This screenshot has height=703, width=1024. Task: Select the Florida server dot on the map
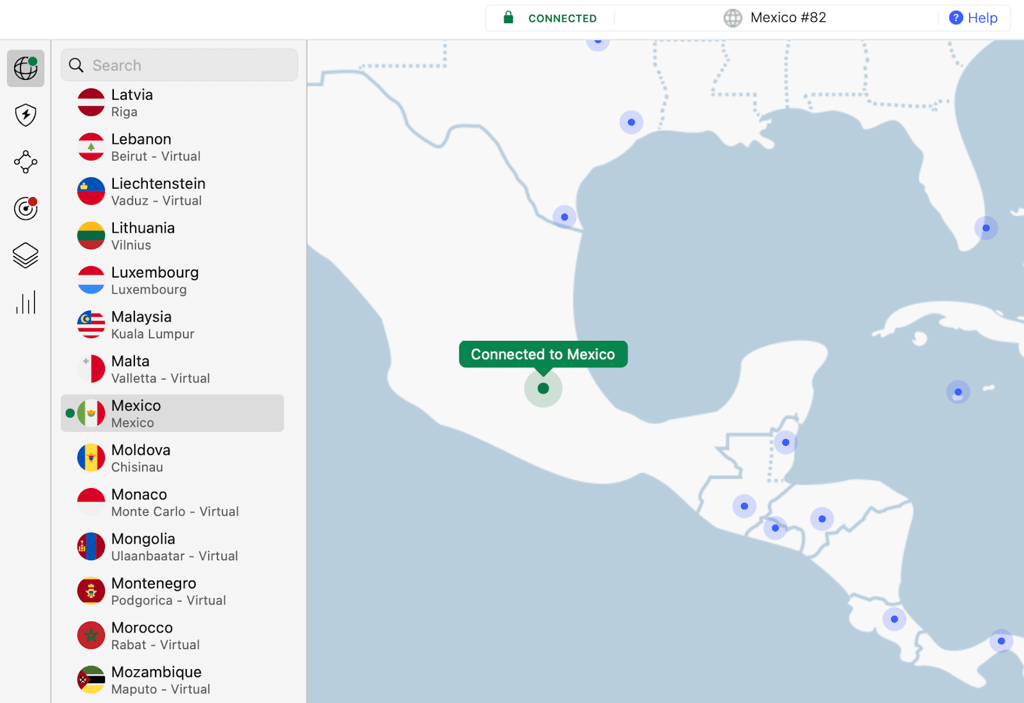point(985,228)
